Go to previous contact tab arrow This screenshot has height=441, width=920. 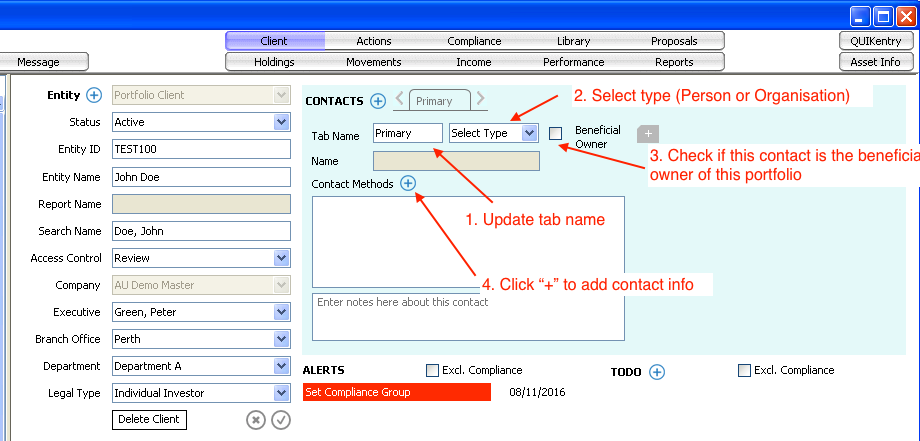(x=399, y=99)
